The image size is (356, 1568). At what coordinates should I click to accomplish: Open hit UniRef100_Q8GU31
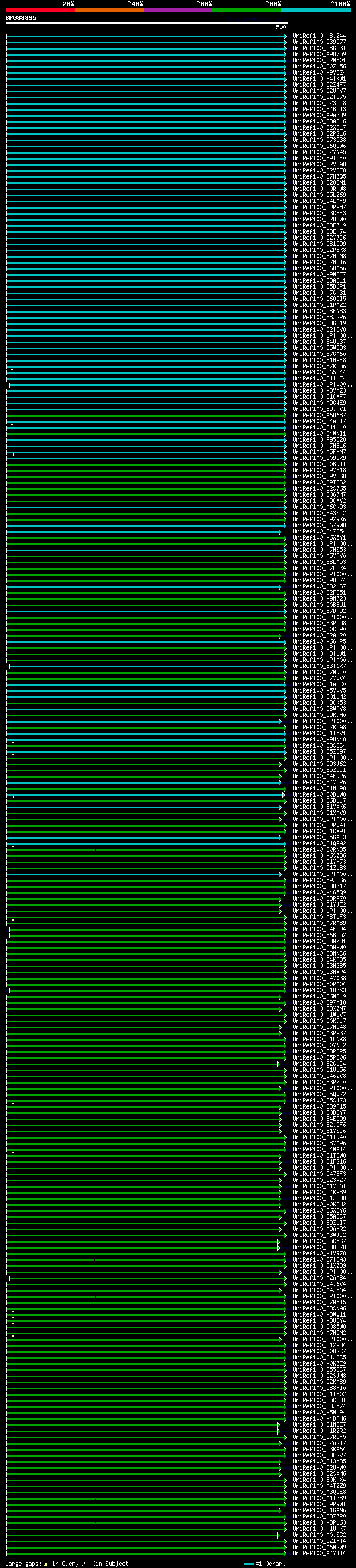point(319,48)
